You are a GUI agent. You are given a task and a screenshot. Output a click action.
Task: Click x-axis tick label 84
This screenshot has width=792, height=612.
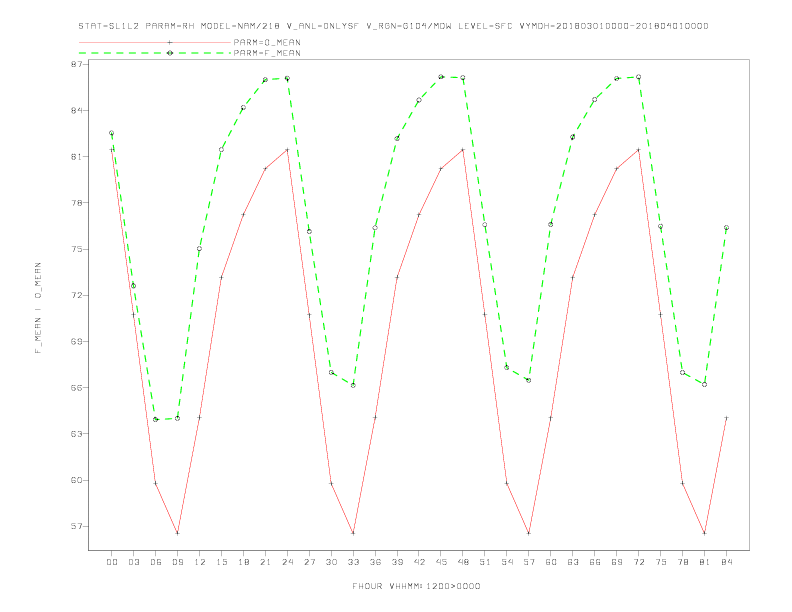tap(726, 562)
